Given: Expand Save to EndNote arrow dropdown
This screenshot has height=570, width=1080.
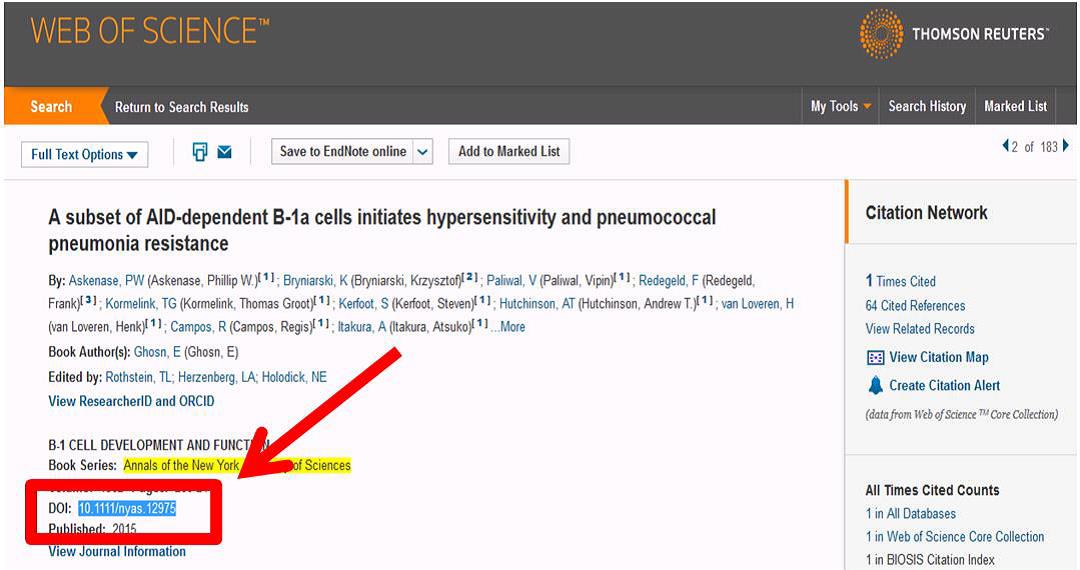Looking at the screenshot, I should pyautogui.click(x=423, y=151).
